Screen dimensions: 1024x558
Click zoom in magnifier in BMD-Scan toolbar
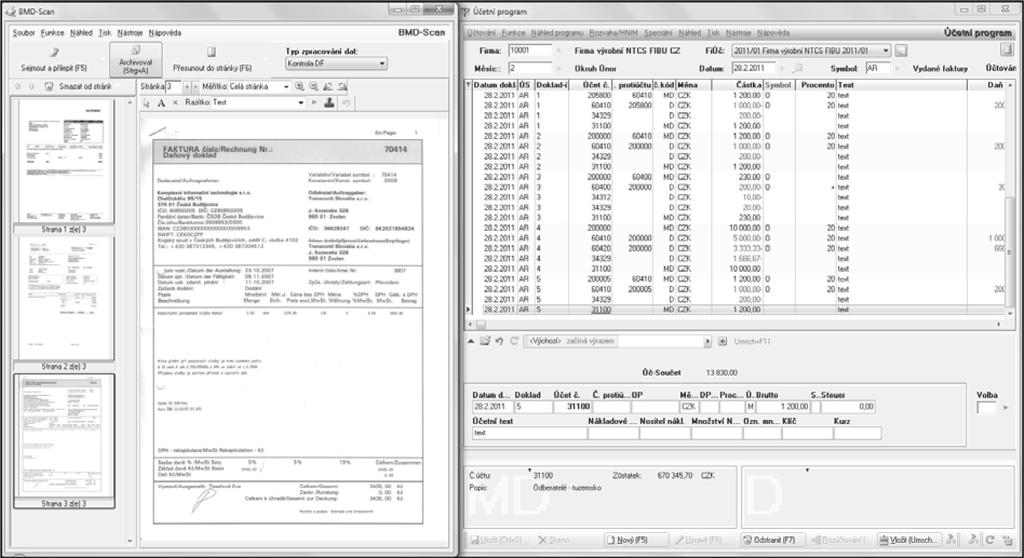[x=299, y=86]
